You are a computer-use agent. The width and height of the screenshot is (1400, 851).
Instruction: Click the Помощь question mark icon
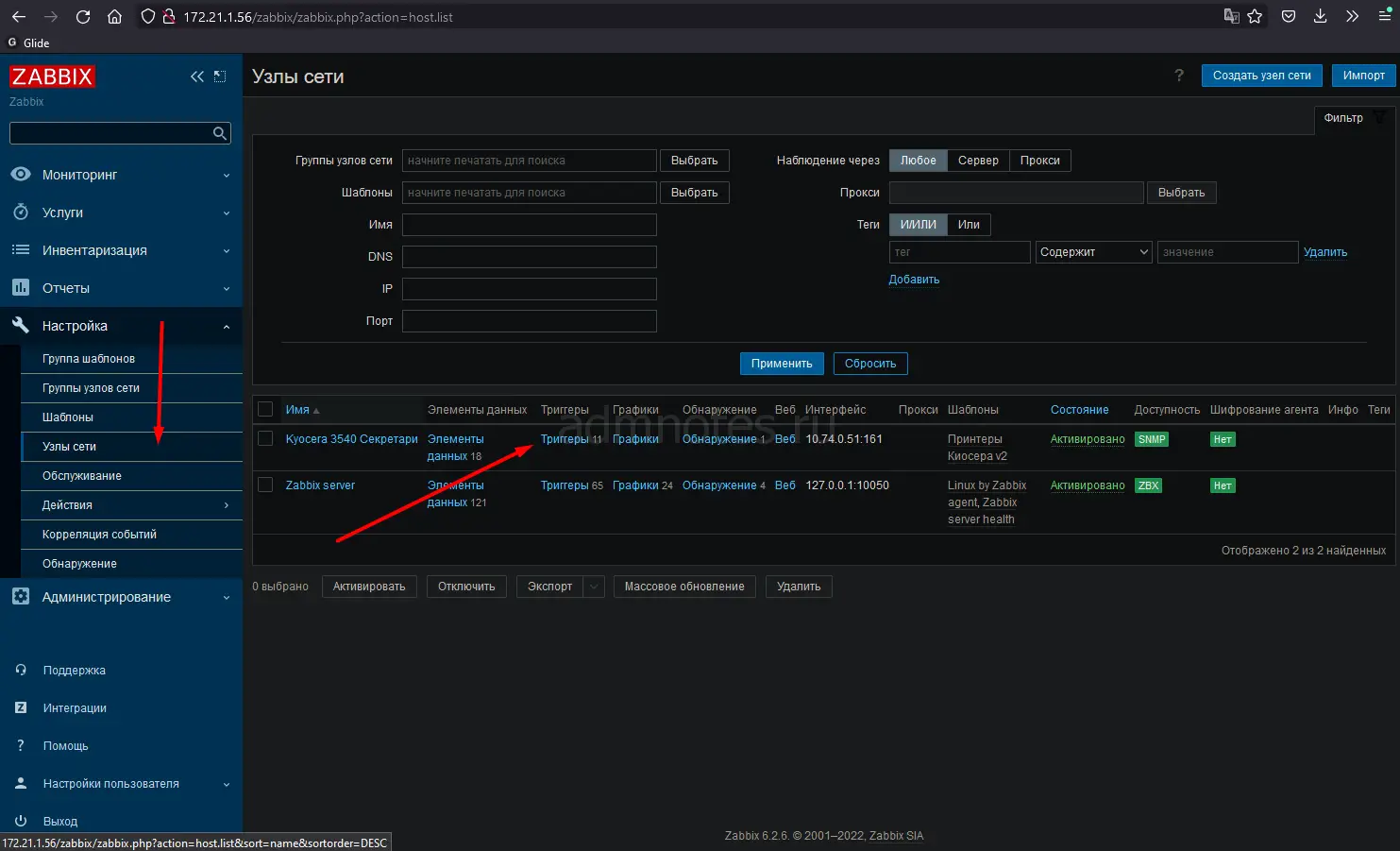point(21,745)
